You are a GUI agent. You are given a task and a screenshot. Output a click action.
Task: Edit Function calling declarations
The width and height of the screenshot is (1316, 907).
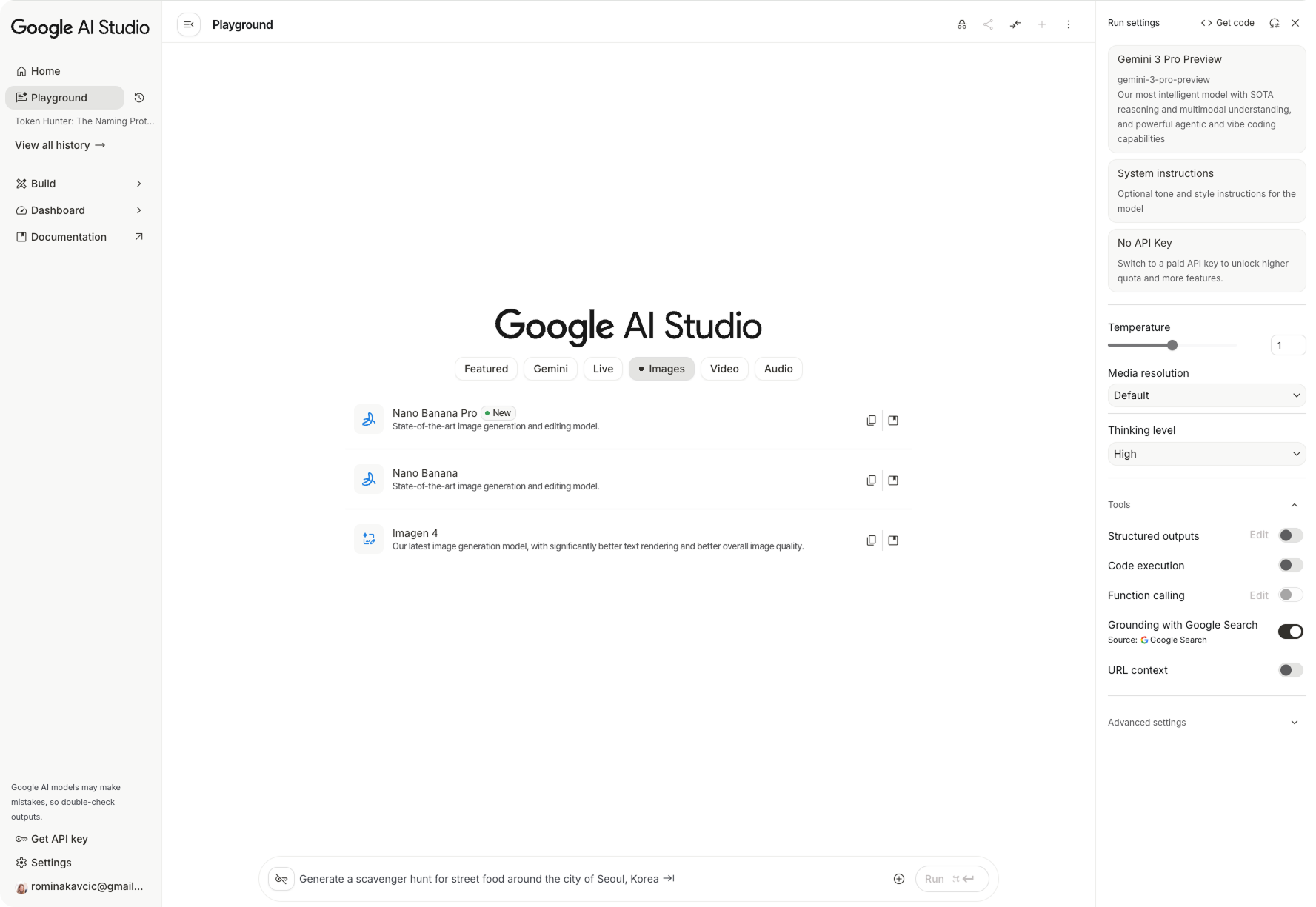click(x=1259, y=595)
